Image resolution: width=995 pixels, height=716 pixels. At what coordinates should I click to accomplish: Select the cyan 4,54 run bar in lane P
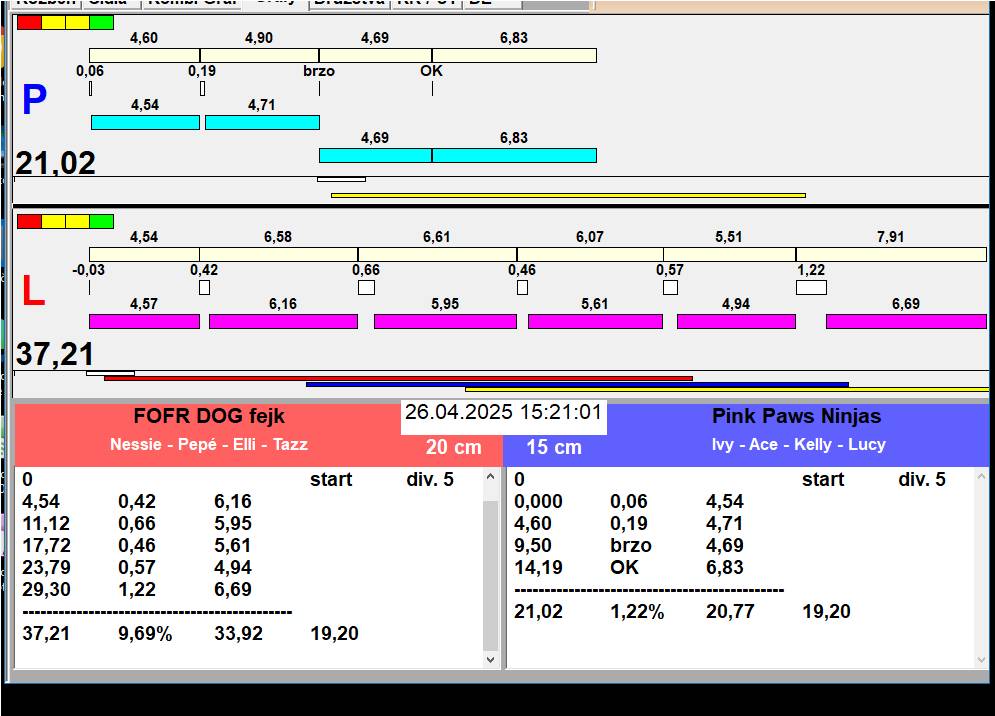pyautogui.click(x=145, y=123)
